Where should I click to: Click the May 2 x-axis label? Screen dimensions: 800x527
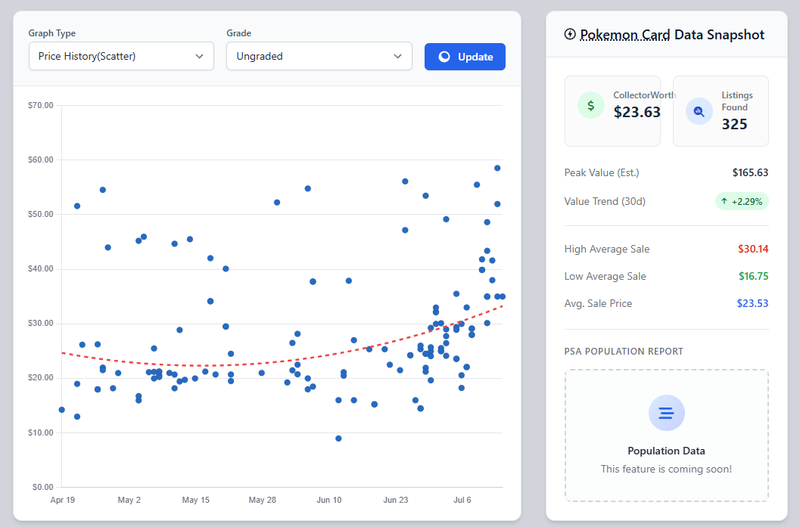(x=129, y=500)
